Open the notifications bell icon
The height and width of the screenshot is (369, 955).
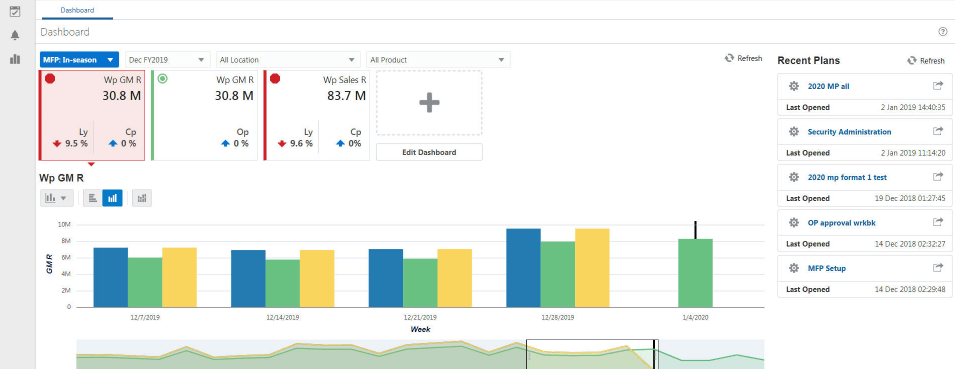click(x=15, y=35)
